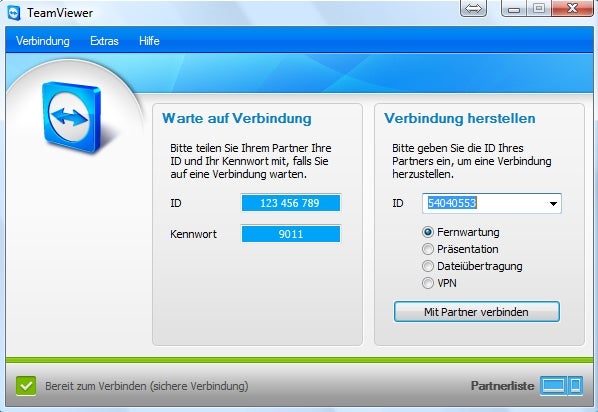
Task: Click the TeamViewer title bar icon
Action: click(14, 13)
